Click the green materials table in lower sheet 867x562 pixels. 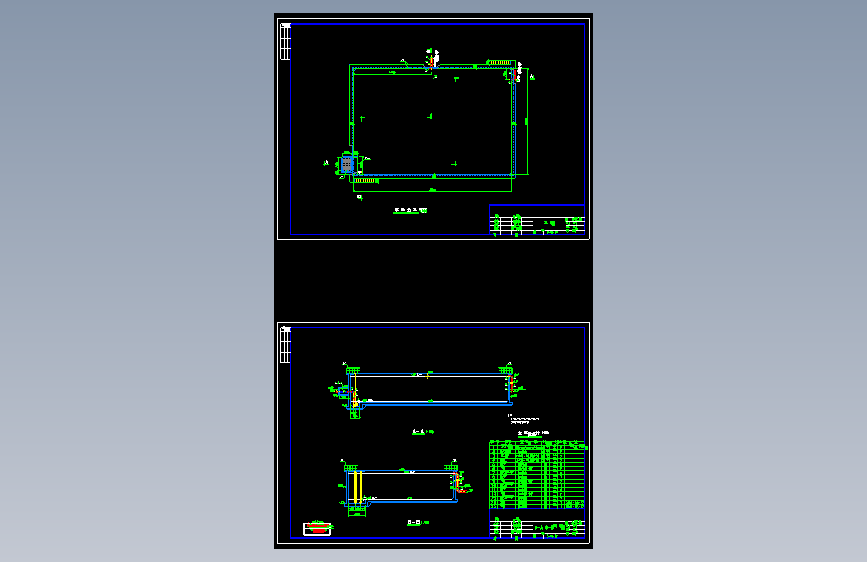(537, 474)
